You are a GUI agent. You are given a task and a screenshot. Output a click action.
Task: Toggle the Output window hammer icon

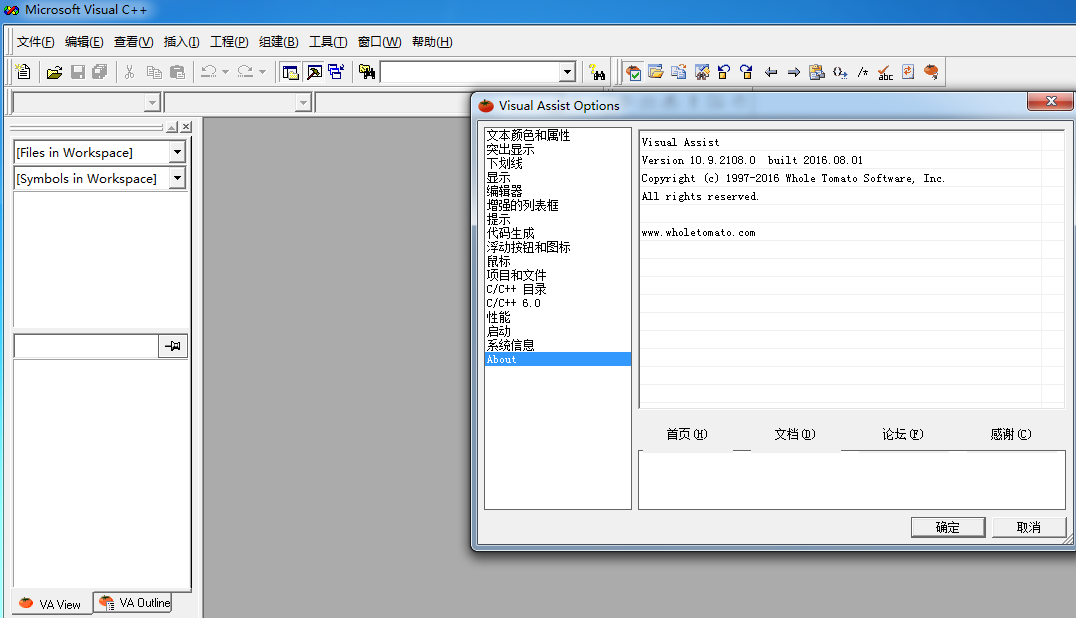(314, 72)
